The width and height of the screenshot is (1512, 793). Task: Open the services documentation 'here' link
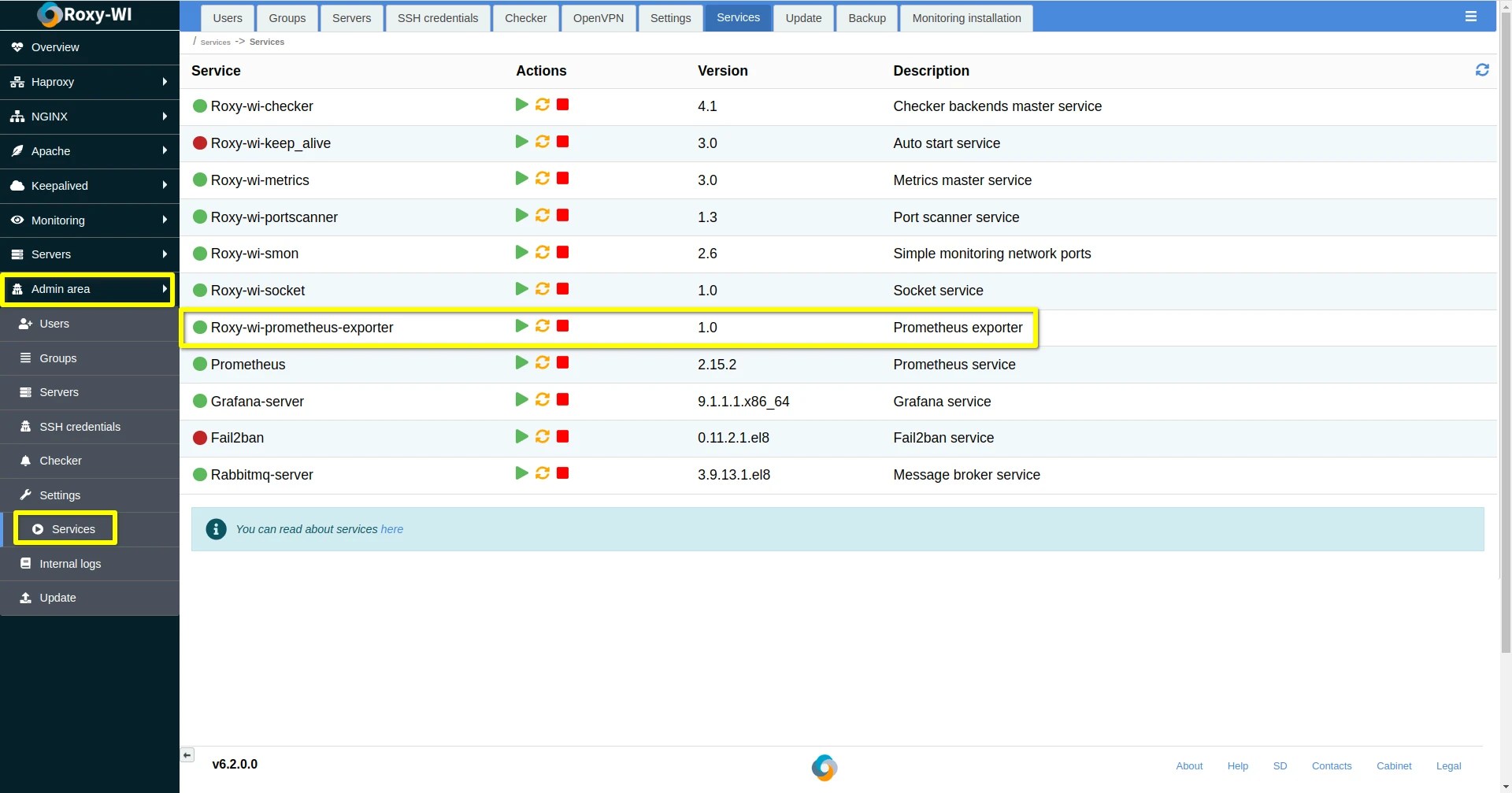(392, 529)
